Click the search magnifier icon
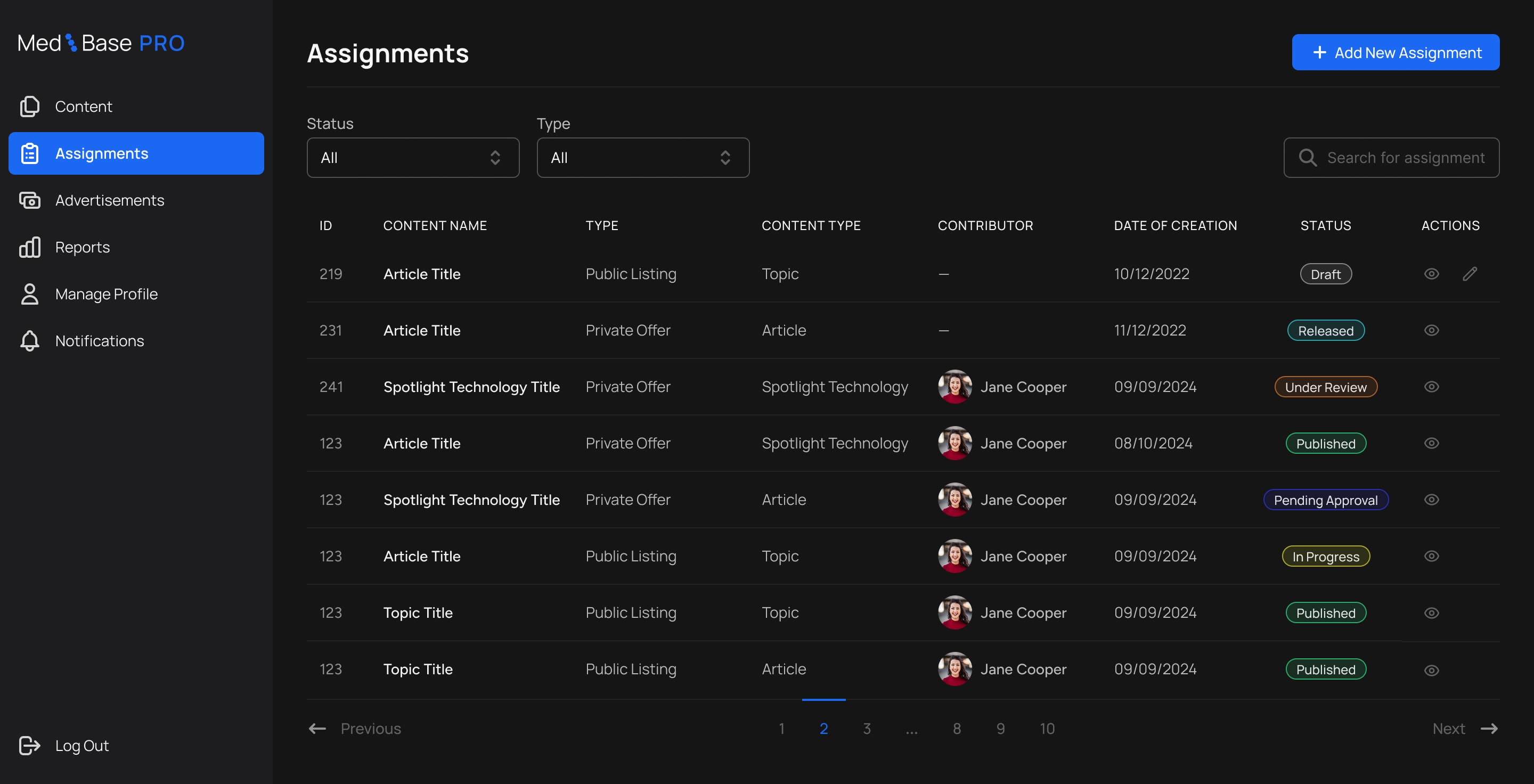This screenshot has width=1534, height=784. (x=1307, y=158)
